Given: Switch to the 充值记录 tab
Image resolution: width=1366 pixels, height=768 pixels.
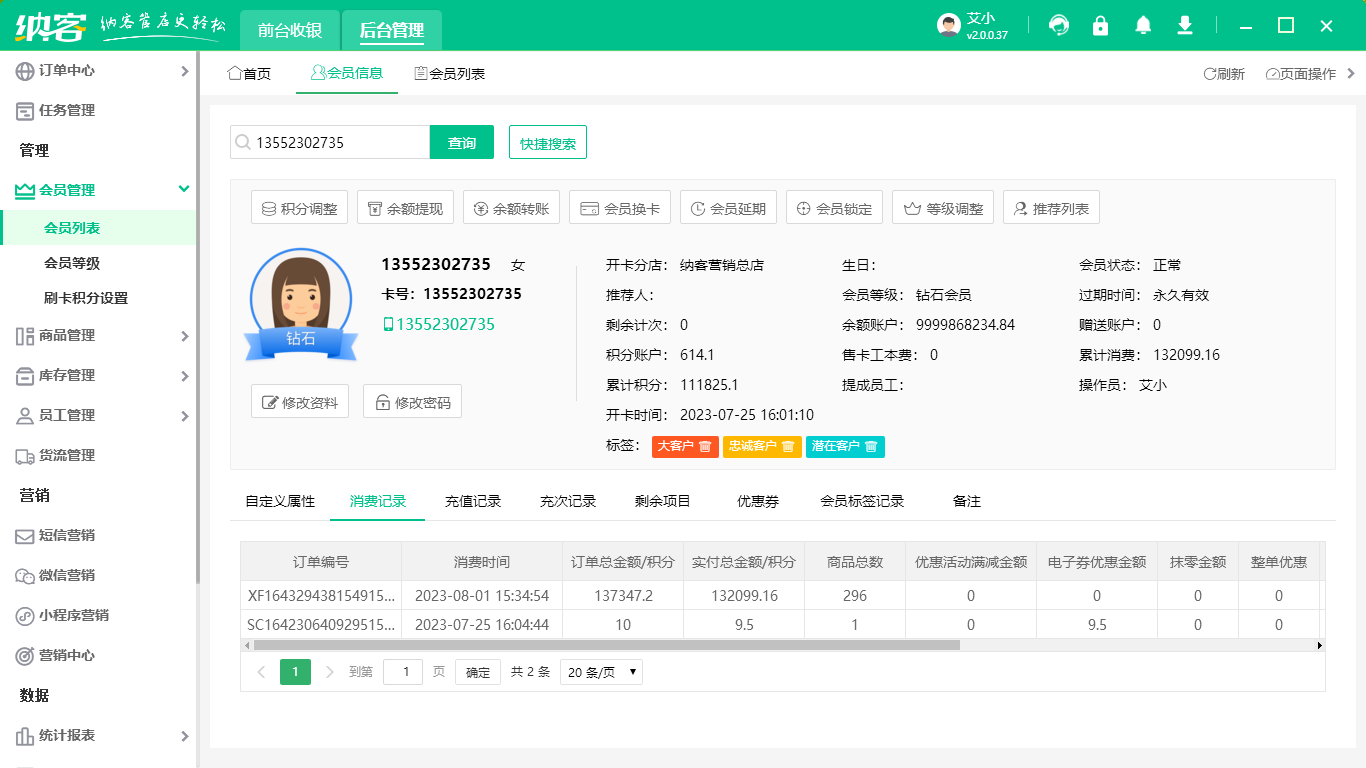Looking at the screenshot, I should tap(473, 501).
